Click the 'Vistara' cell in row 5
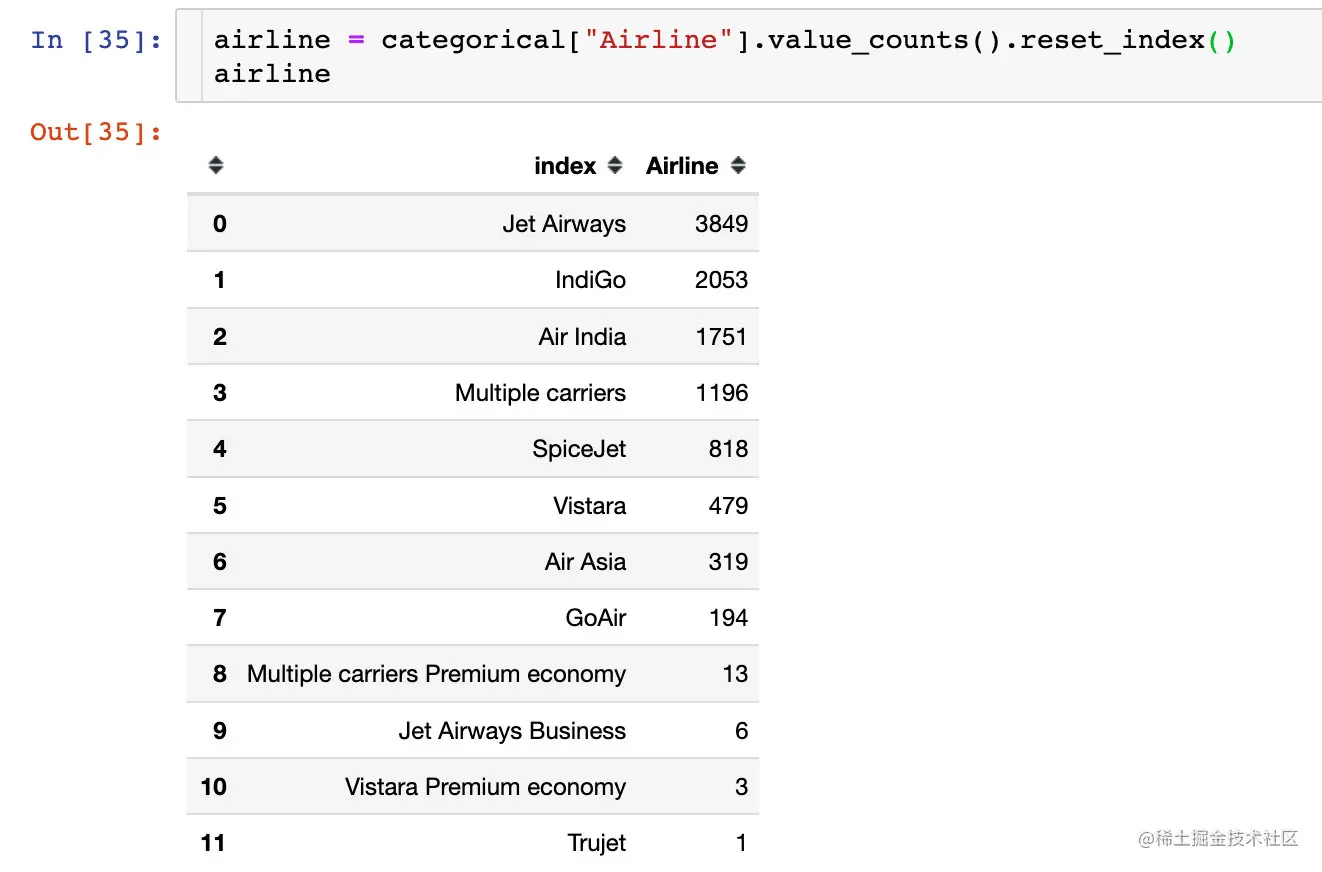1322x872 pixels. (590, 506)
